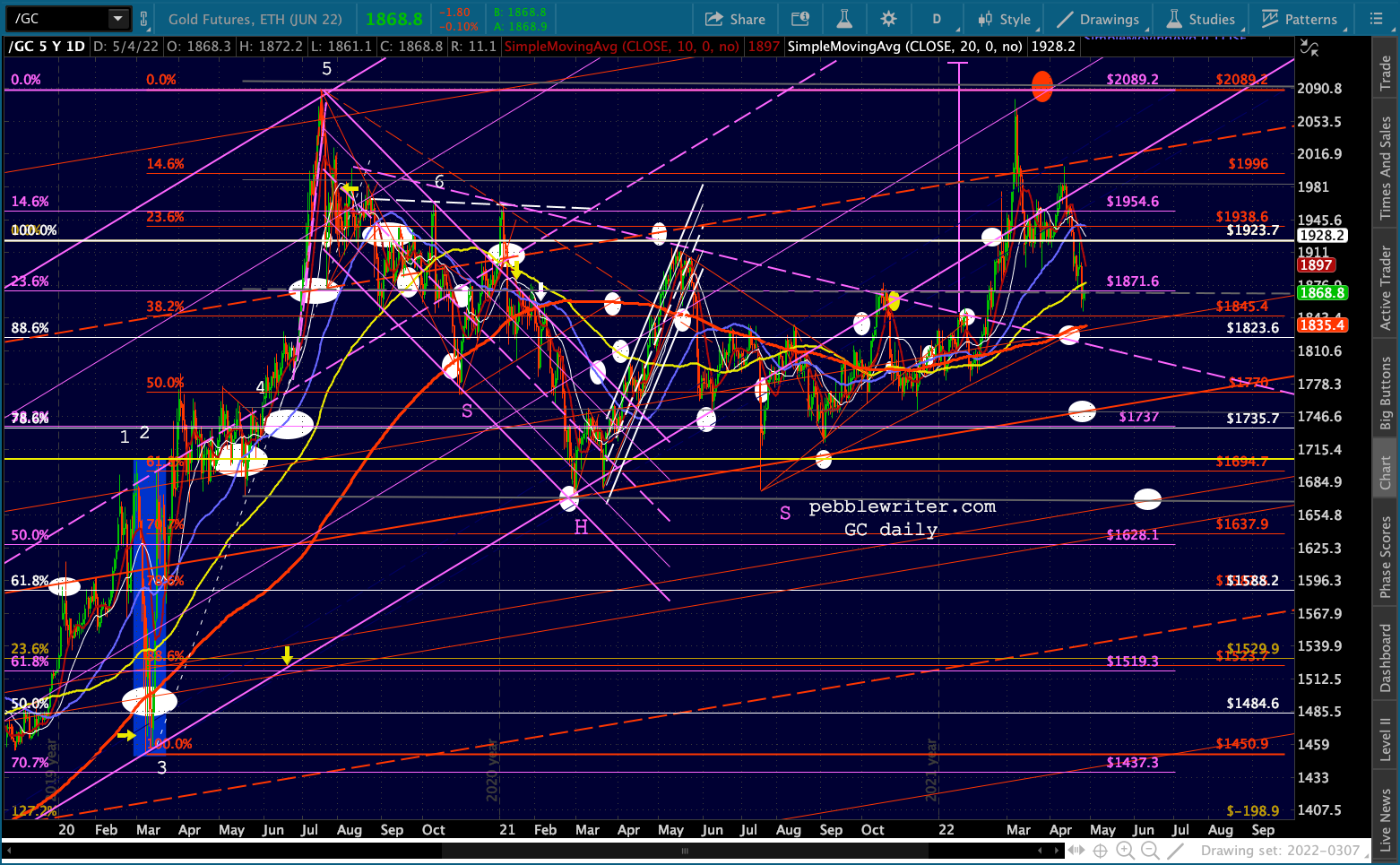
Task: Toggle the price axis auto-scale icon
Action: click(x=1309, y=49)
